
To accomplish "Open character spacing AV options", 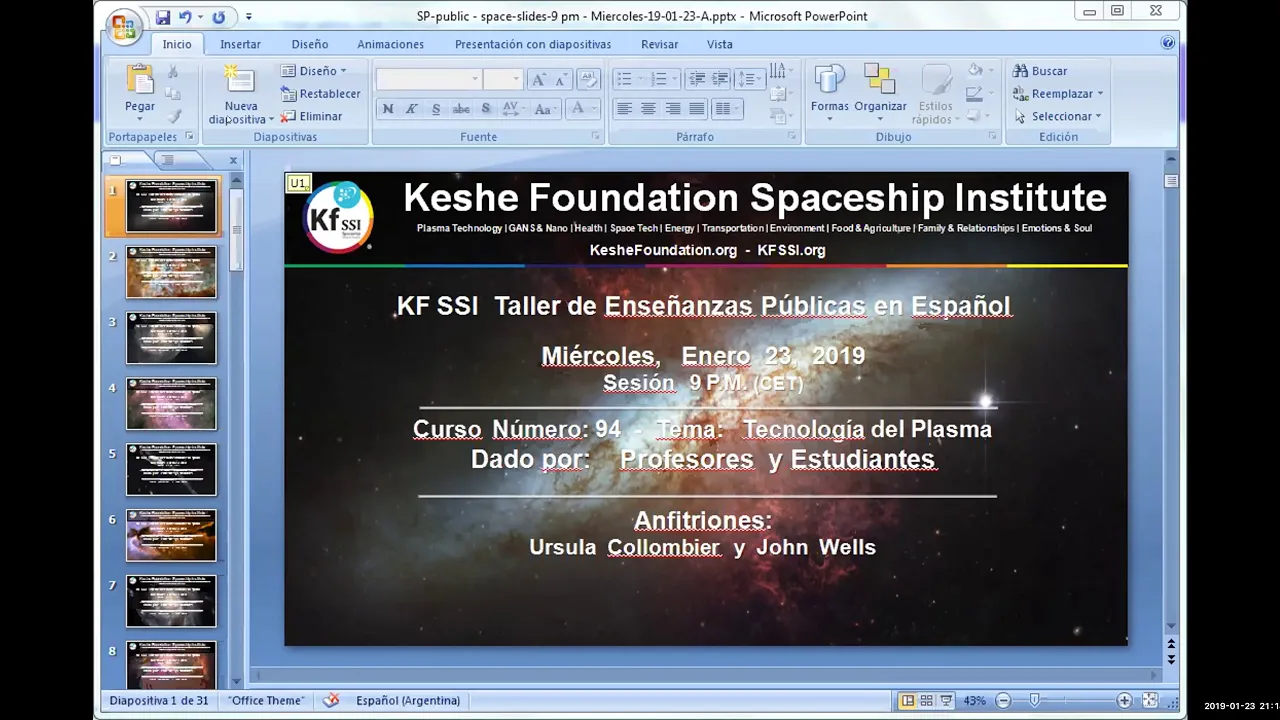I will click(x=512, y=109).
